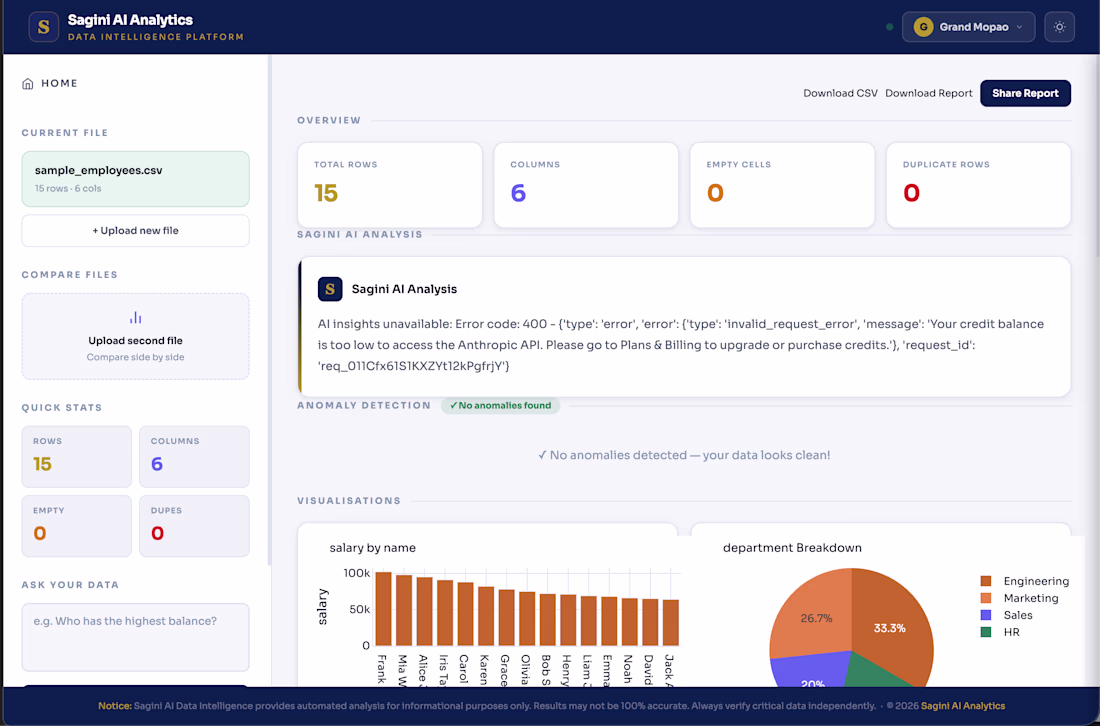Click Upload second file text

pos(135,341)
